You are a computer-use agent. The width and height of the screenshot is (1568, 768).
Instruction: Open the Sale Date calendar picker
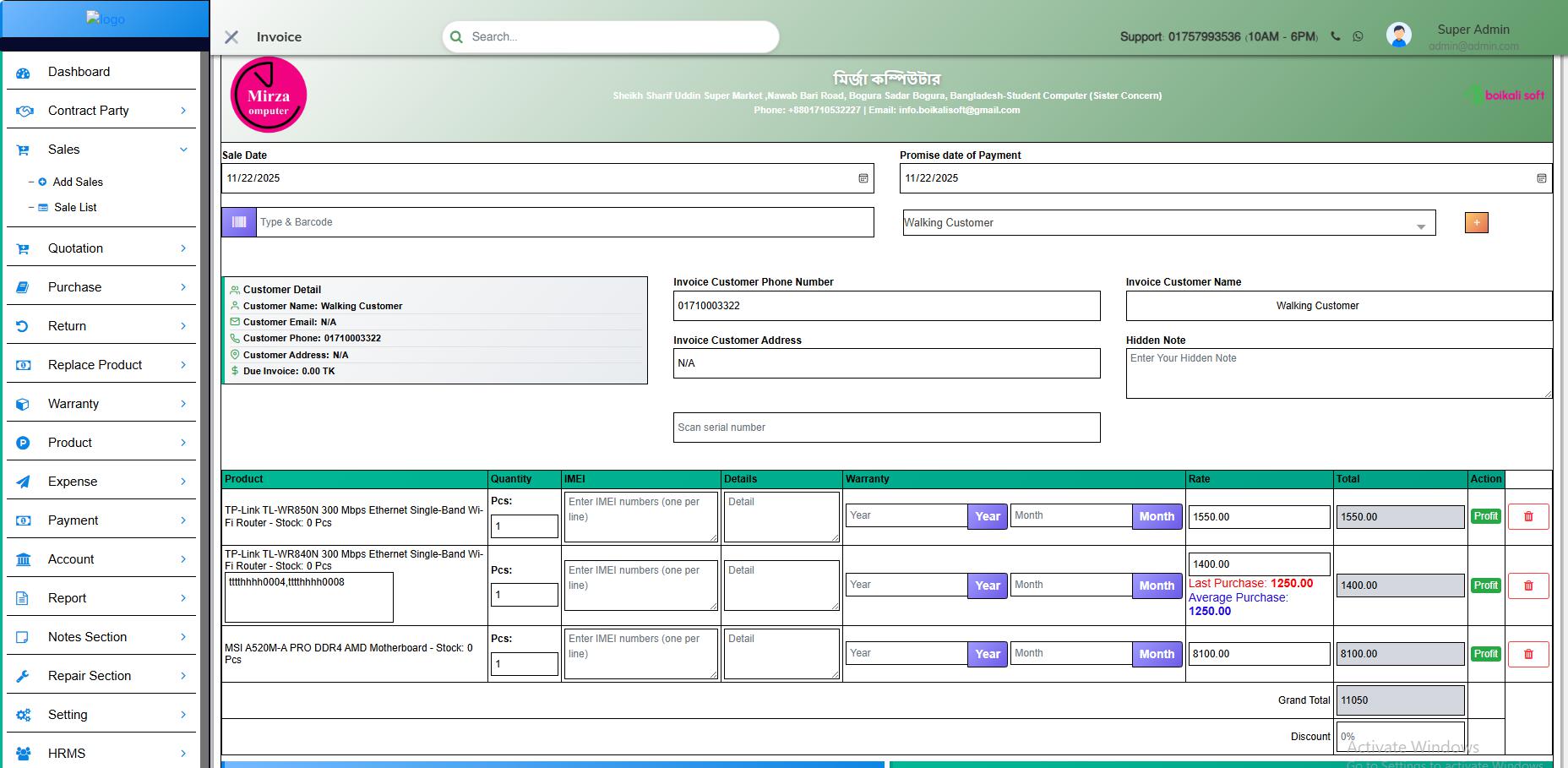point(863,178)
